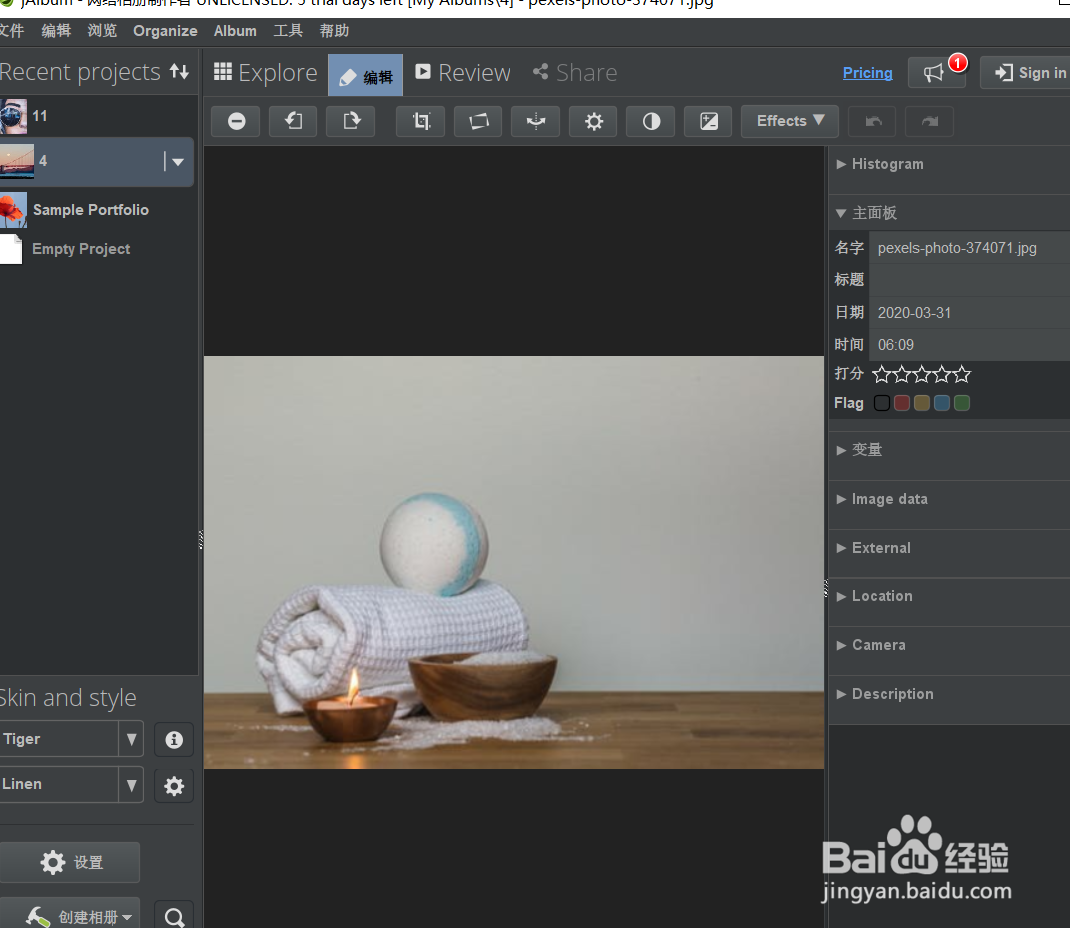Open the 工具 menu
Viewport: 1070px width, 928px height.
point(288,31)
